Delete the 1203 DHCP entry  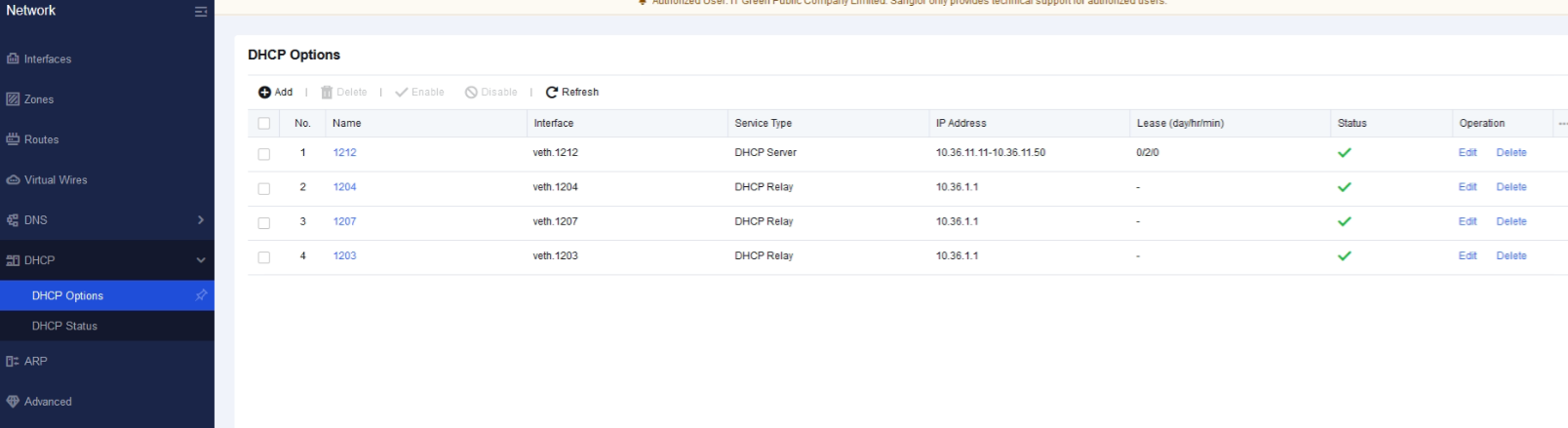1511,255
